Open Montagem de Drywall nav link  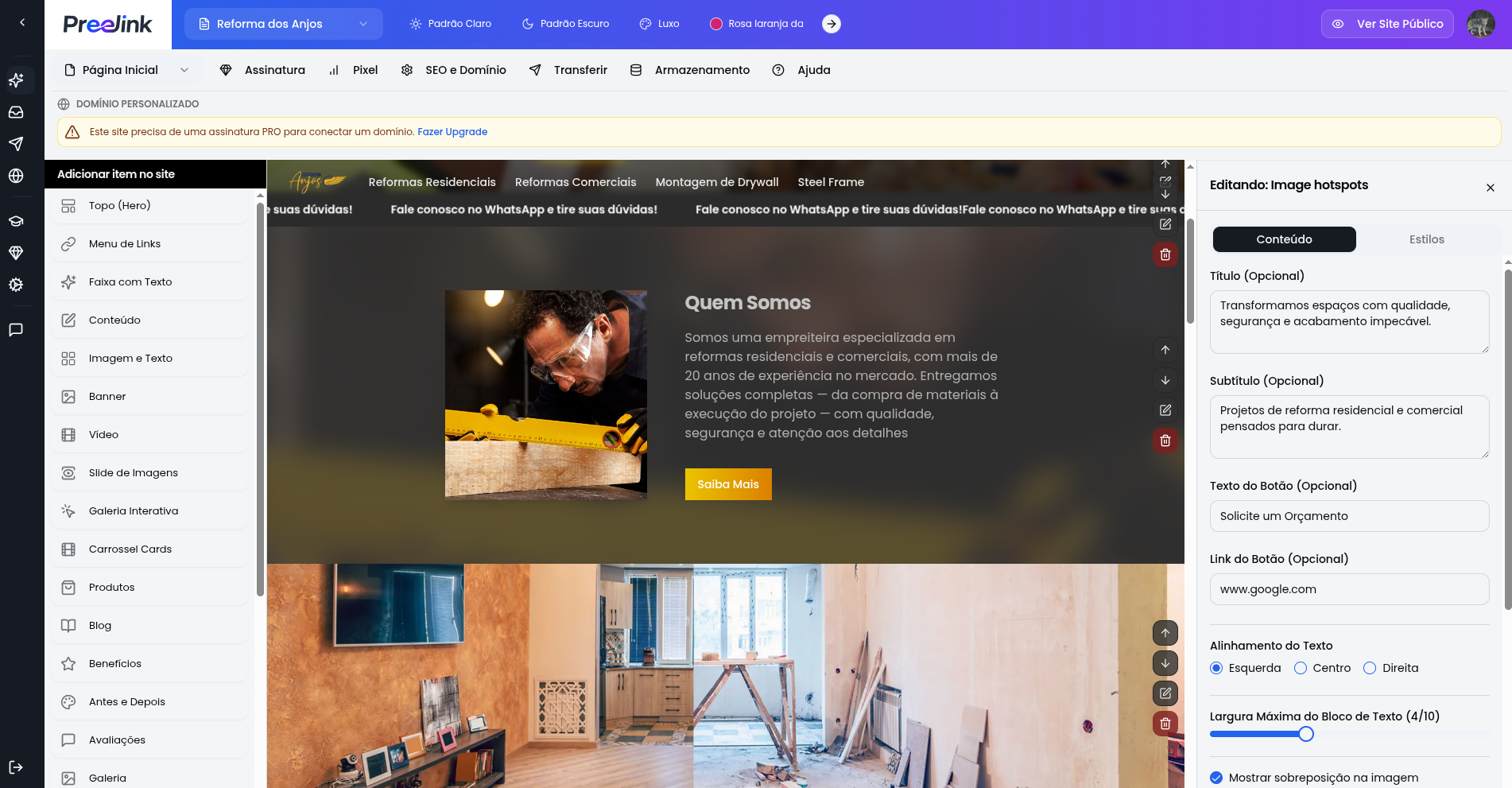(x=717, y=182)
